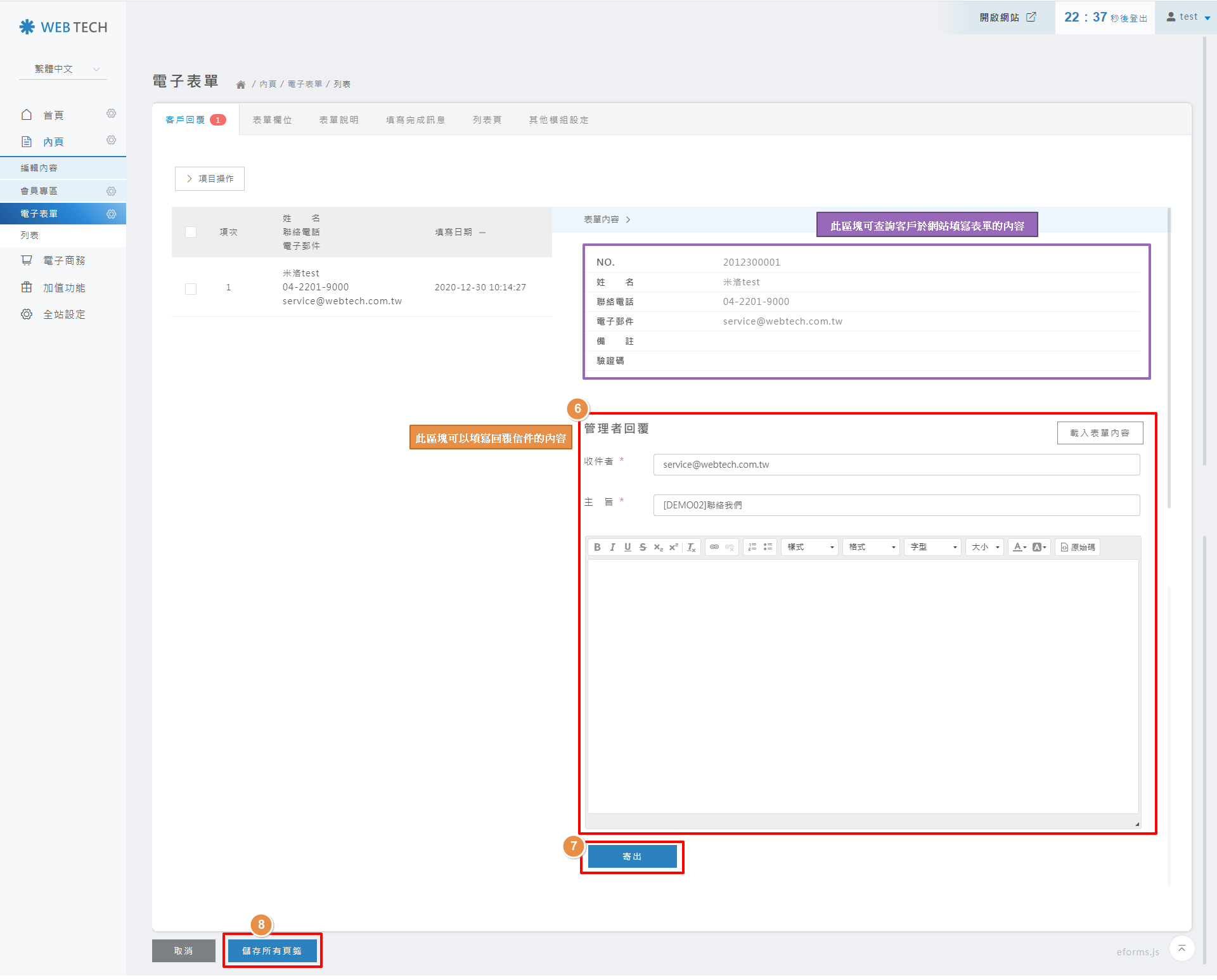1217x980 pixels.
Task: Check the row checkbox for 米洛test
Action: [x=190, y=288]
